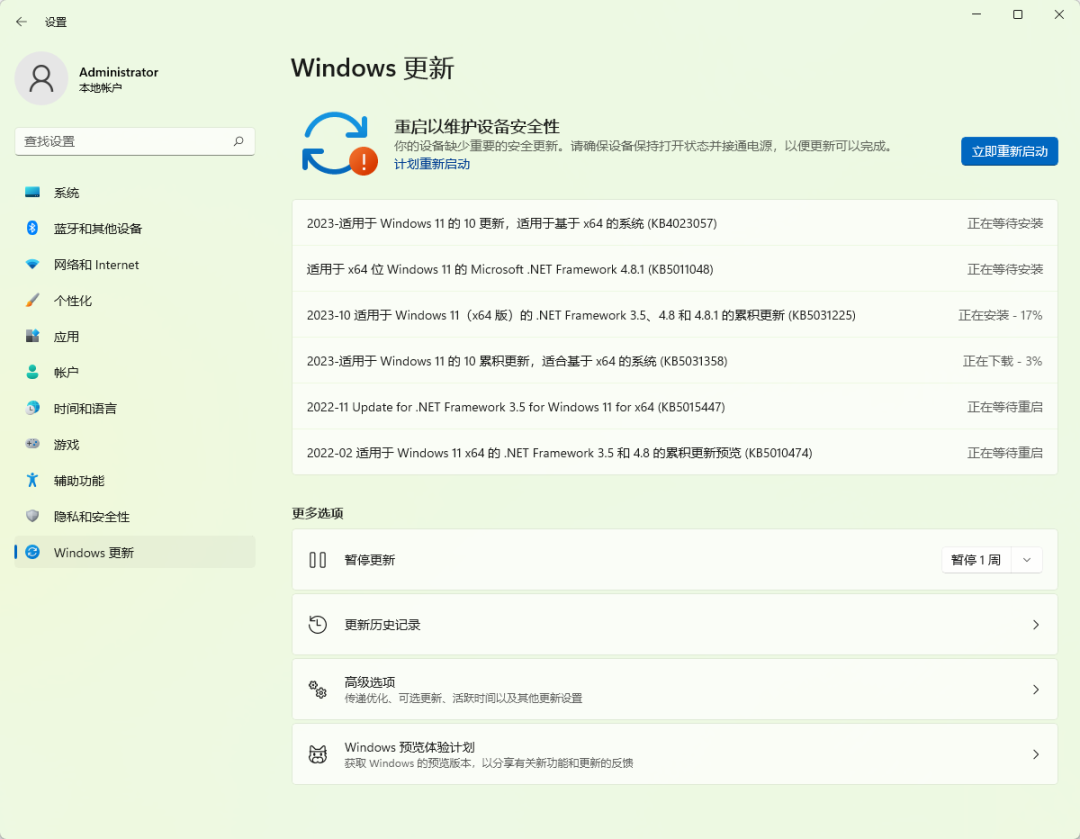
Task: Expand Windows 预览体验计划 chevron
Action: 1036,754
